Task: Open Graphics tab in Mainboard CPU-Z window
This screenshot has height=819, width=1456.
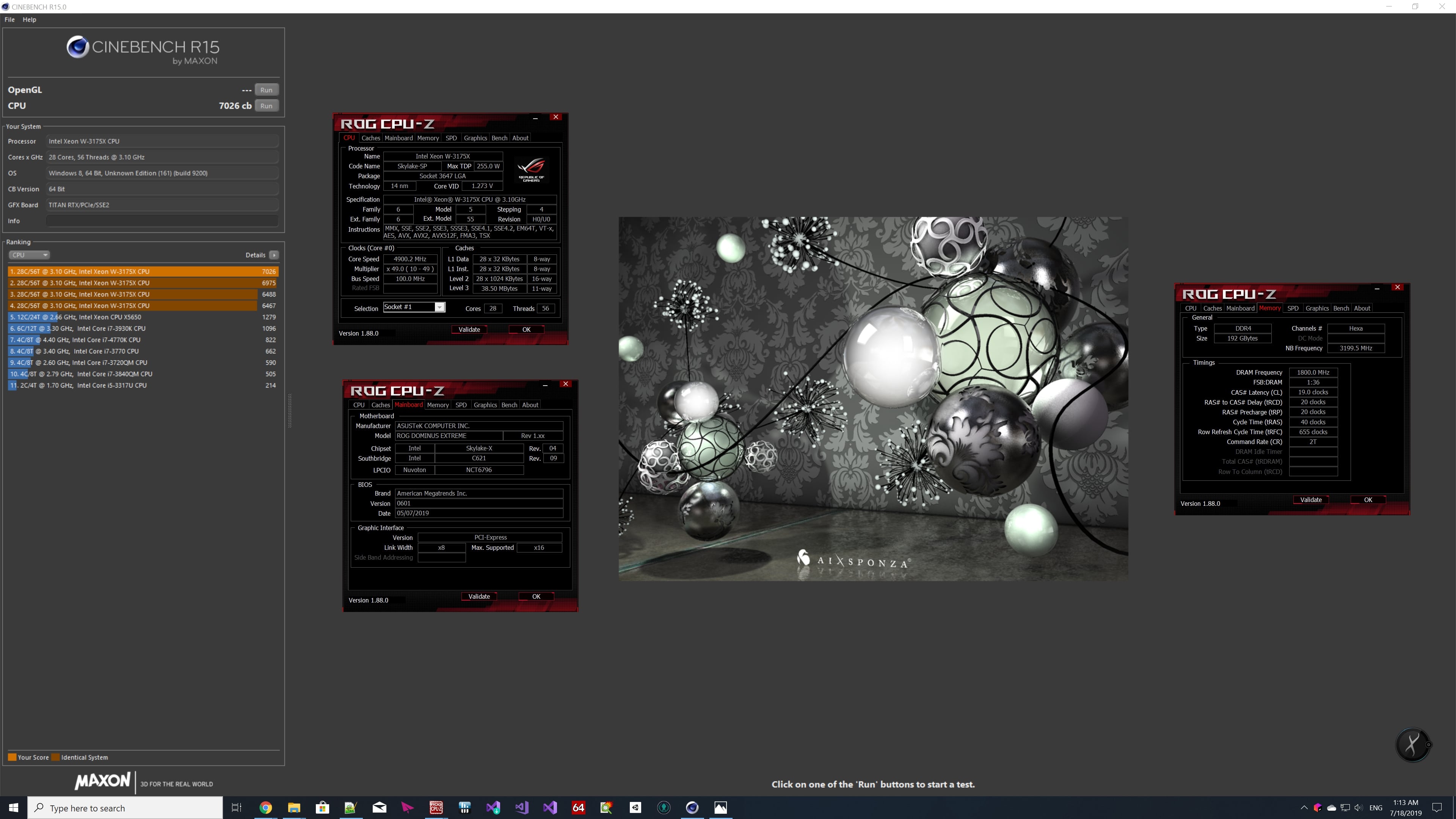Action: 485,405
